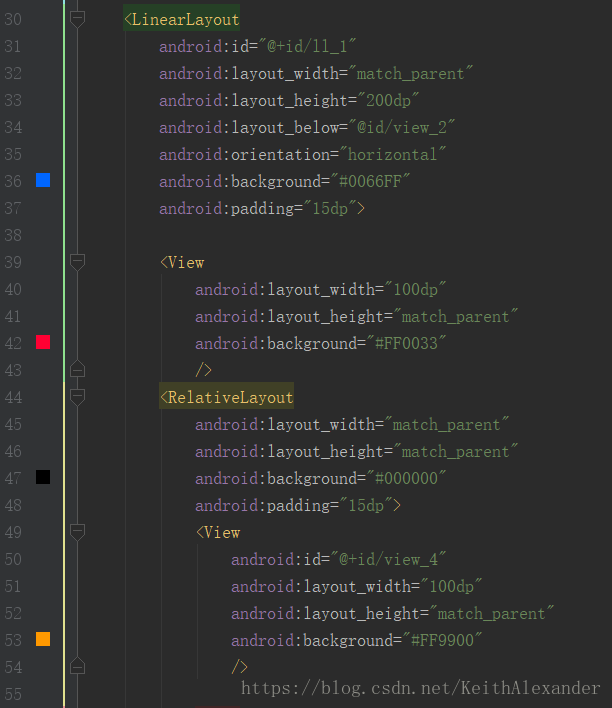This screenshot has width=612, height=708.
Task: Collapse the View tag fold on line 39
Action: 77,262
